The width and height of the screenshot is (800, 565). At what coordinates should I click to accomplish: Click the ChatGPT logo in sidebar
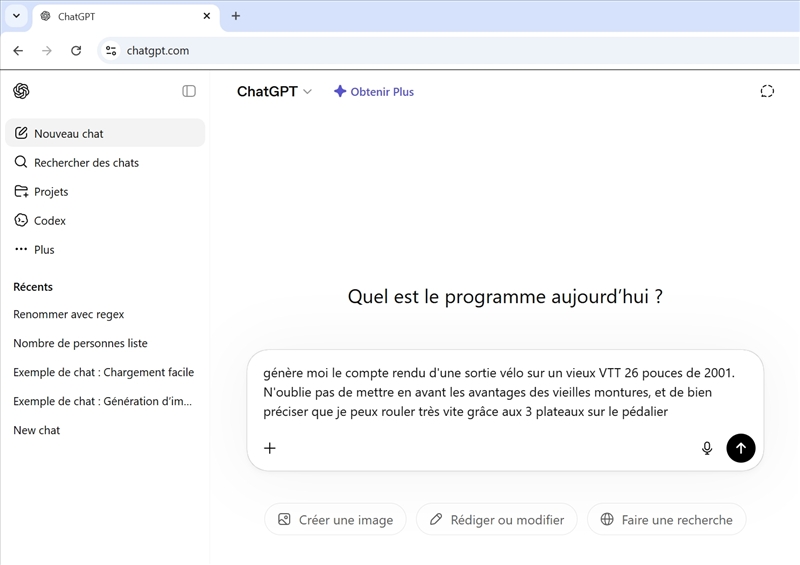tap(21, 91)
